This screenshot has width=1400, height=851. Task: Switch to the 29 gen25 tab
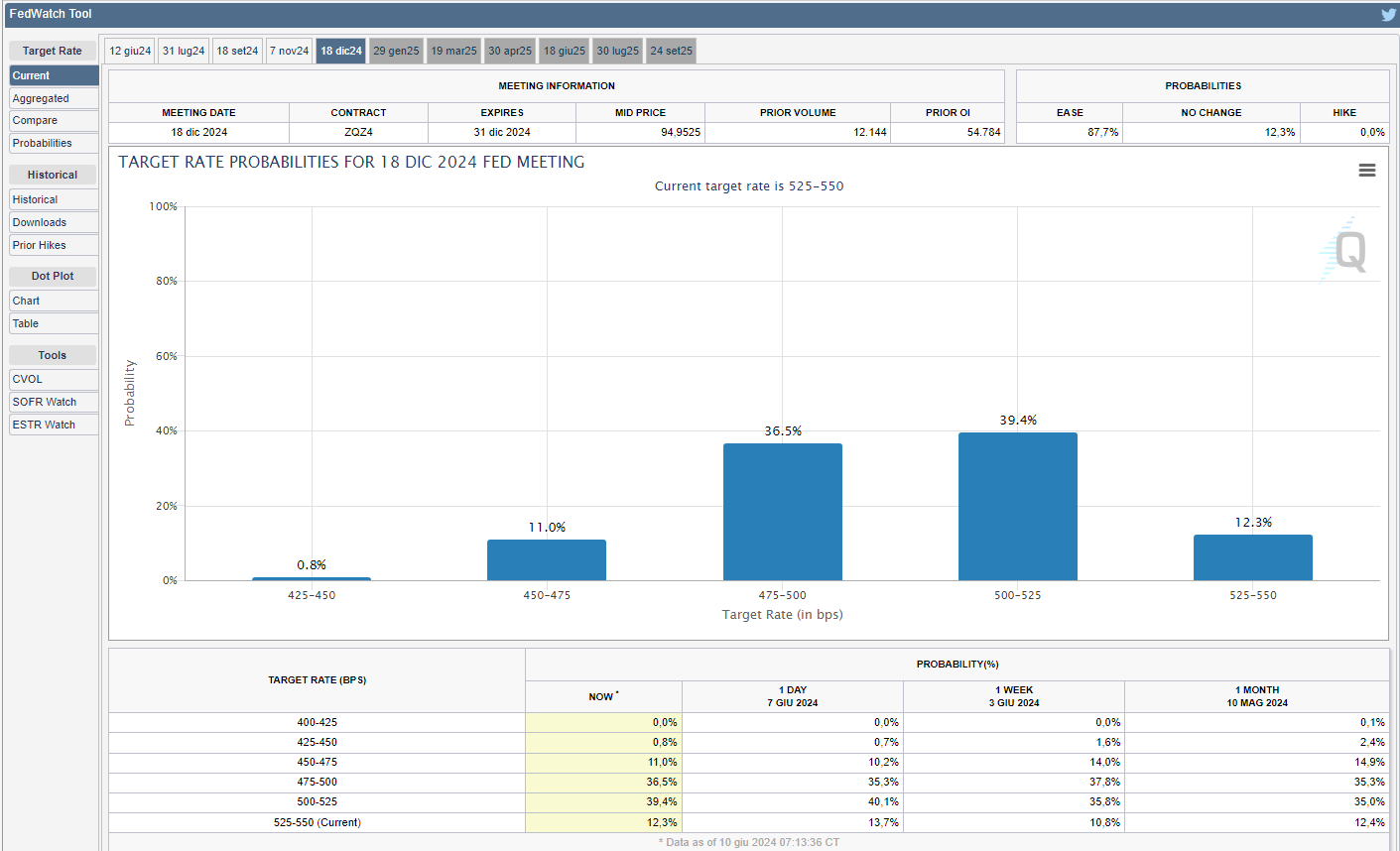pyautogui.click(x=396, y=51)
